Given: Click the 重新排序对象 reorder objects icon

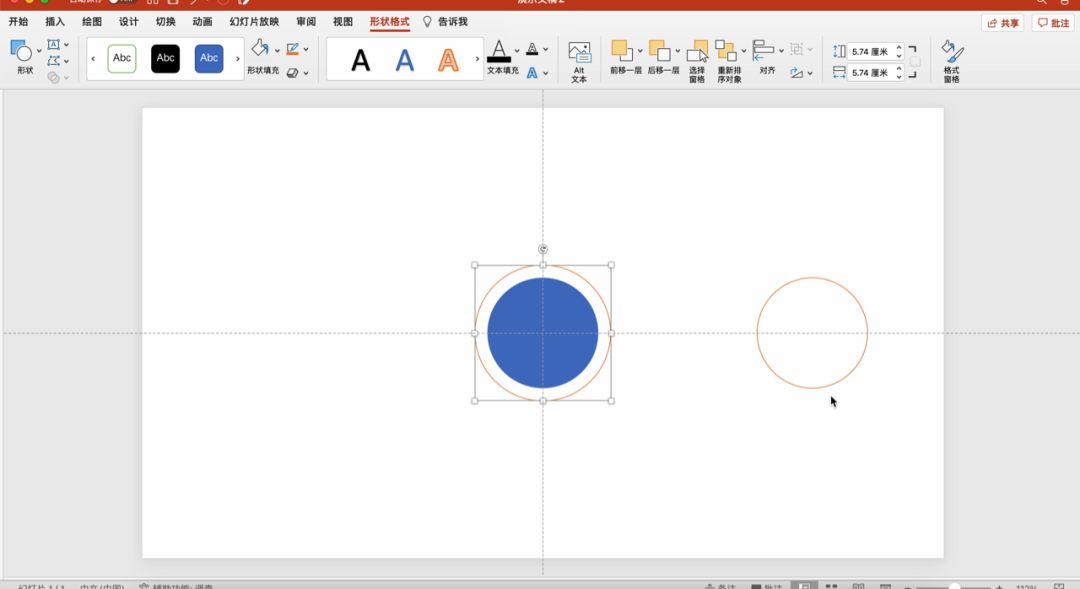Looking at the screenshot, I should (726, 50).
